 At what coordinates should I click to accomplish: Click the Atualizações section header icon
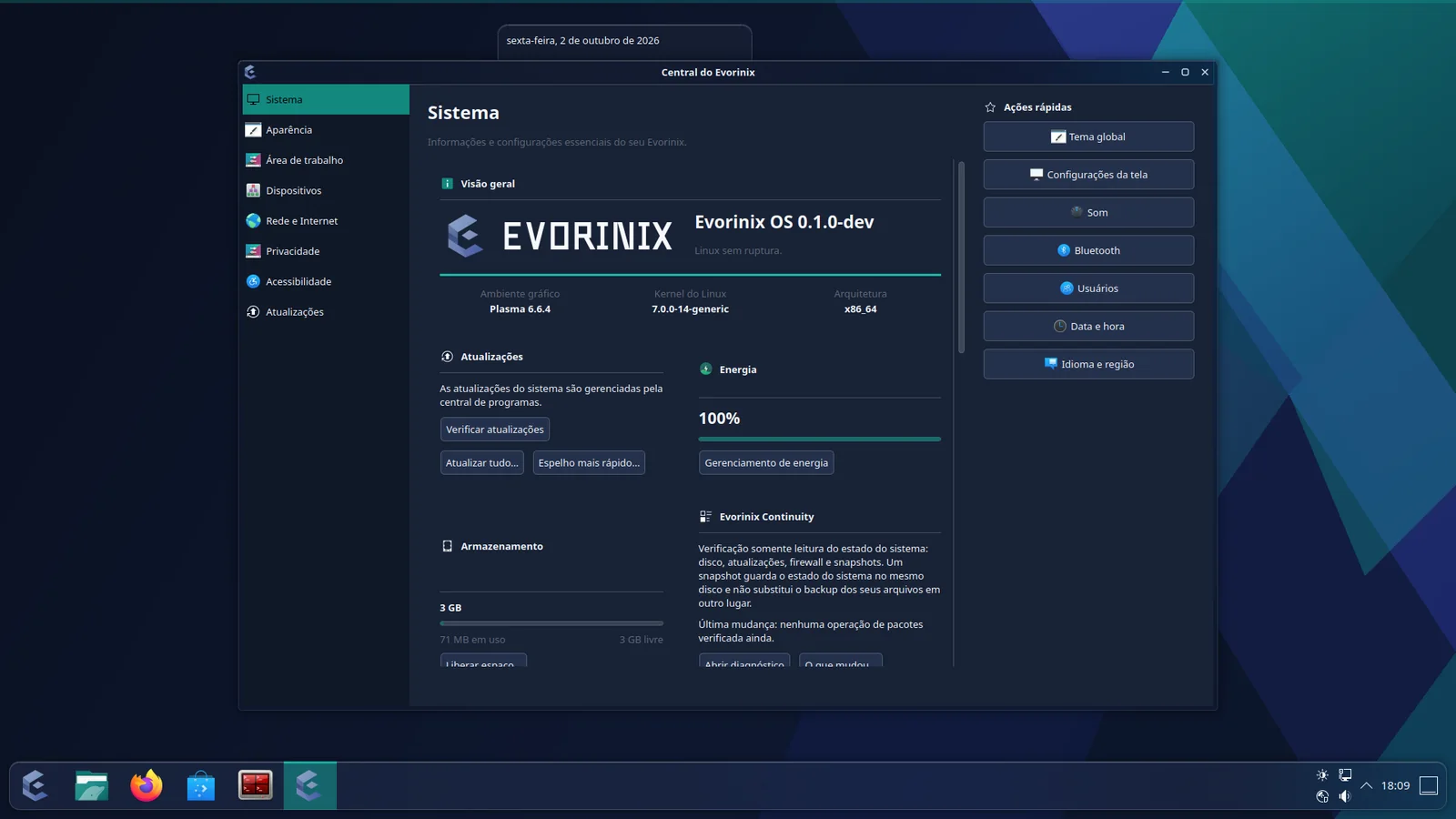click(x=447, y=357)
